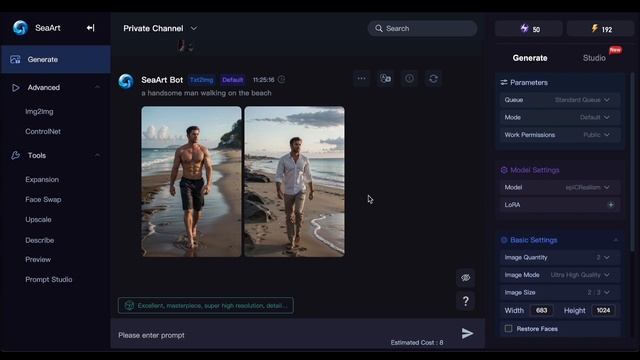
Task: Open the shirtless man beach image
Action: [x=191, y=182]
